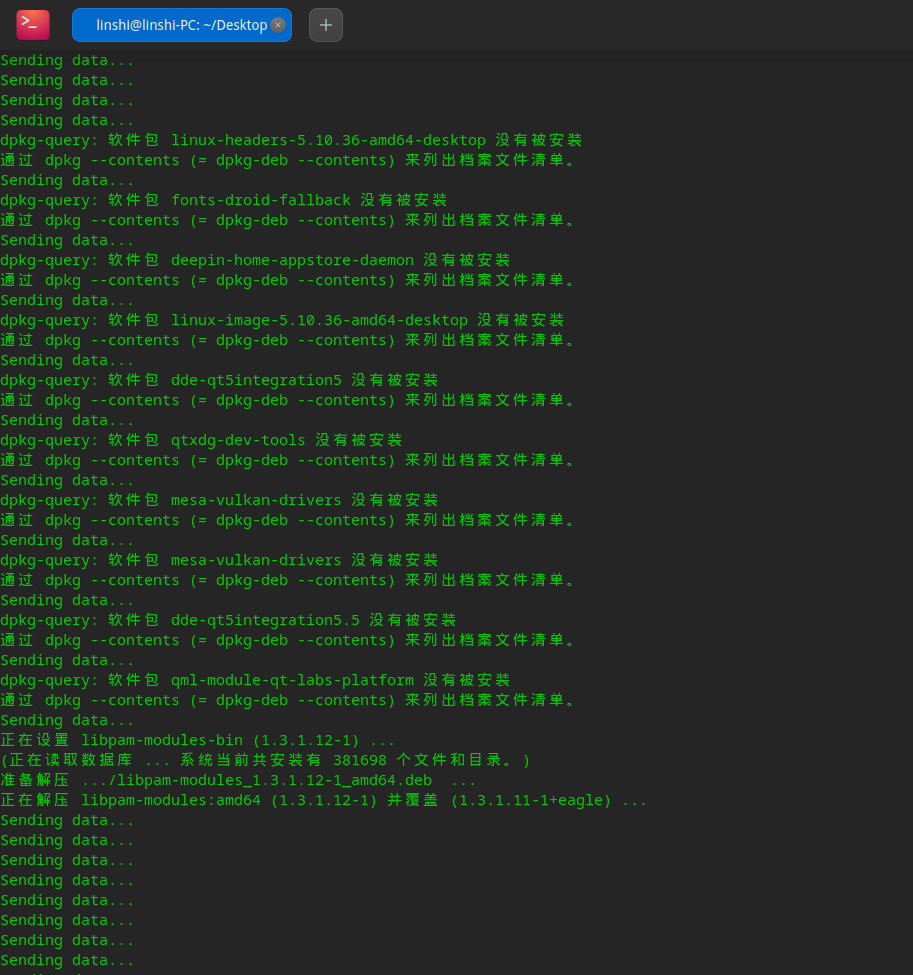Click the line showing 381698 files count
Viewport: 913px width, 975px height.
point(266,760)
